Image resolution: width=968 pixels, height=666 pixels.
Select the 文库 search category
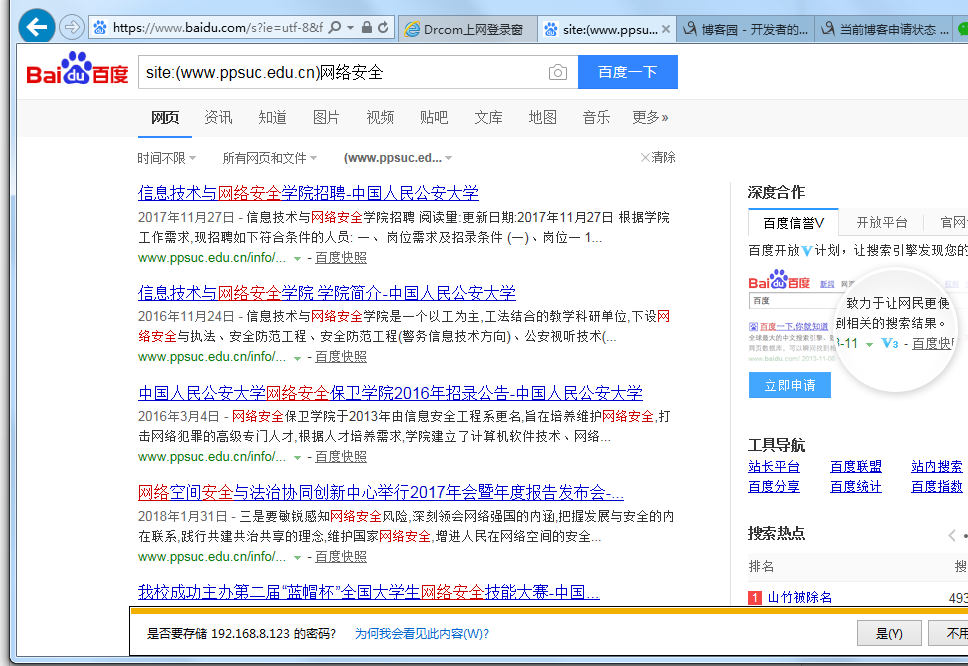click(x=488, y=117)
